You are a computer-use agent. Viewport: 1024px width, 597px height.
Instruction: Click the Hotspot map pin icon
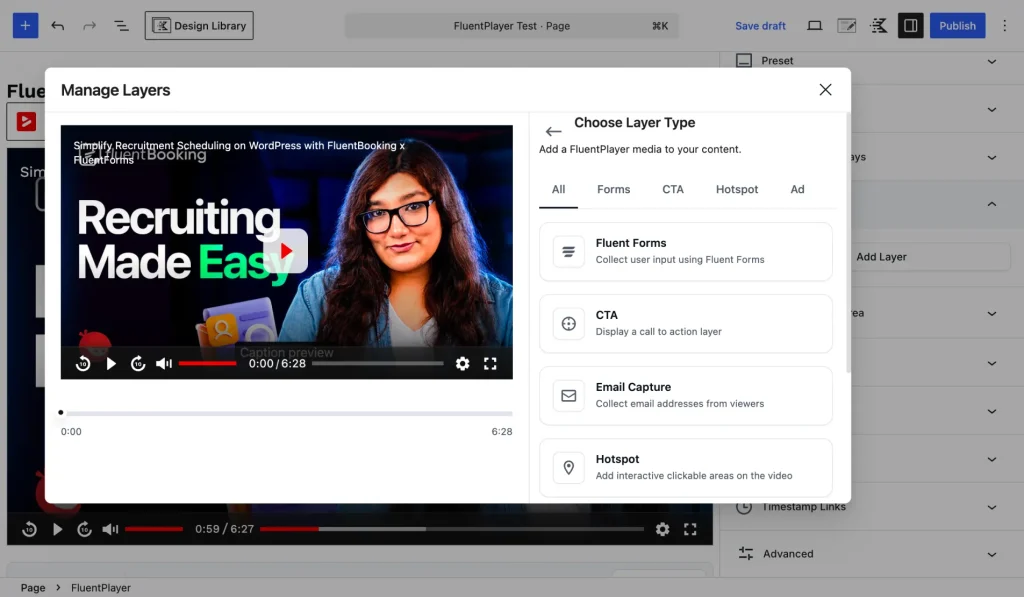click(569, 468)
